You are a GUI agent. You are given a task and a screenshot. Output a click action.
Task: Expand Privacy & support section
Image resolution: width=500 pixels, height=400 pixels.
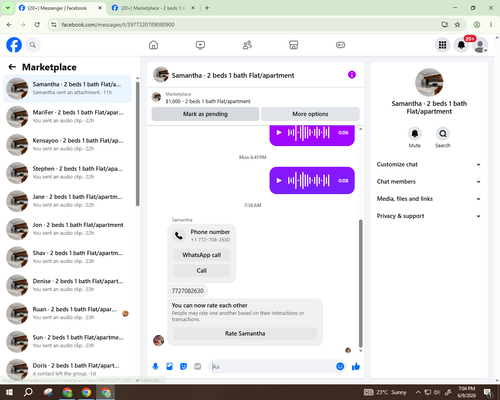(x=429, y=216)
